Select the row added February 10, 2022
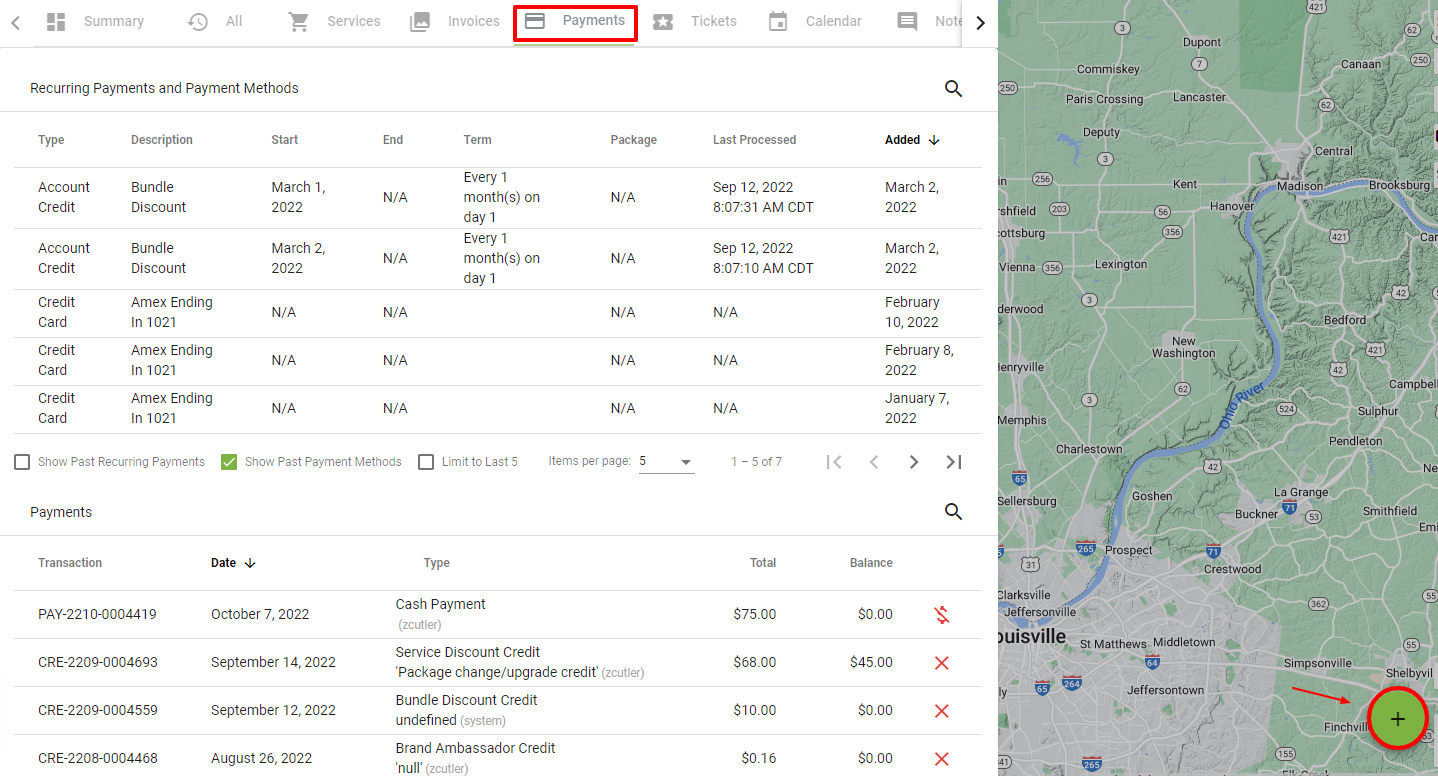Screen dimensions: 1438x776 [x=498, y=313]
